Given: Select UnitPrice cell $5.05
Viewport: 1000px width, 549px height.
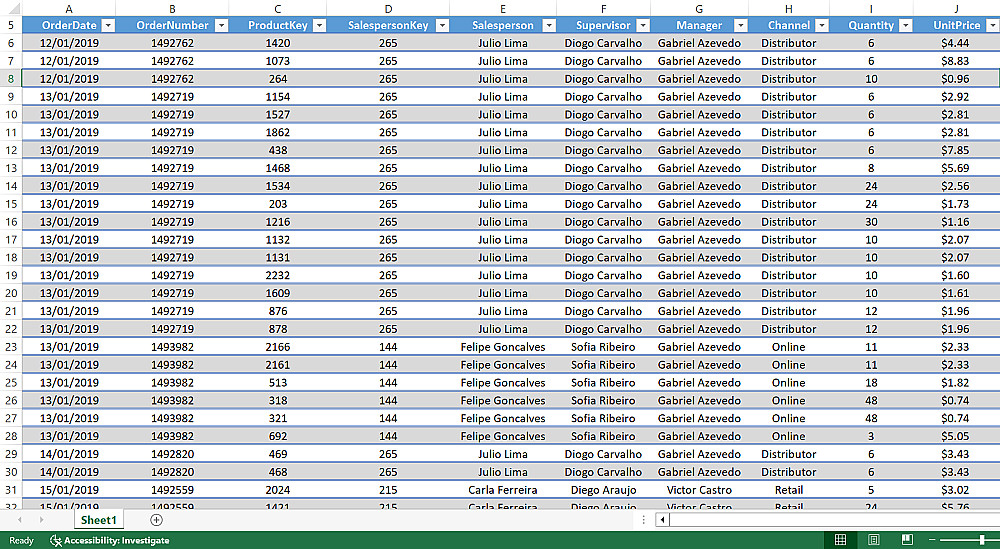Looking at the screenshot, I should (x=956, y=436).
